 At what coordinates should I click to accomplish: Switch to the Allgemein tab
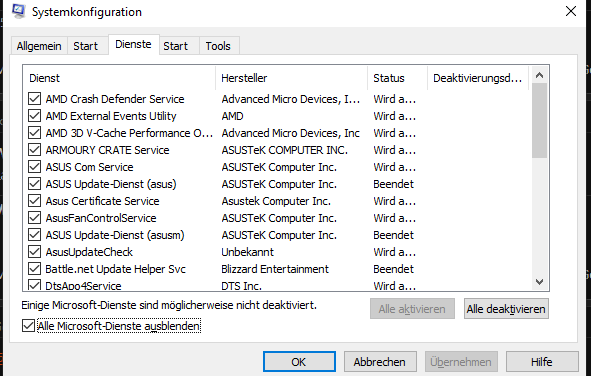point(39,46)
